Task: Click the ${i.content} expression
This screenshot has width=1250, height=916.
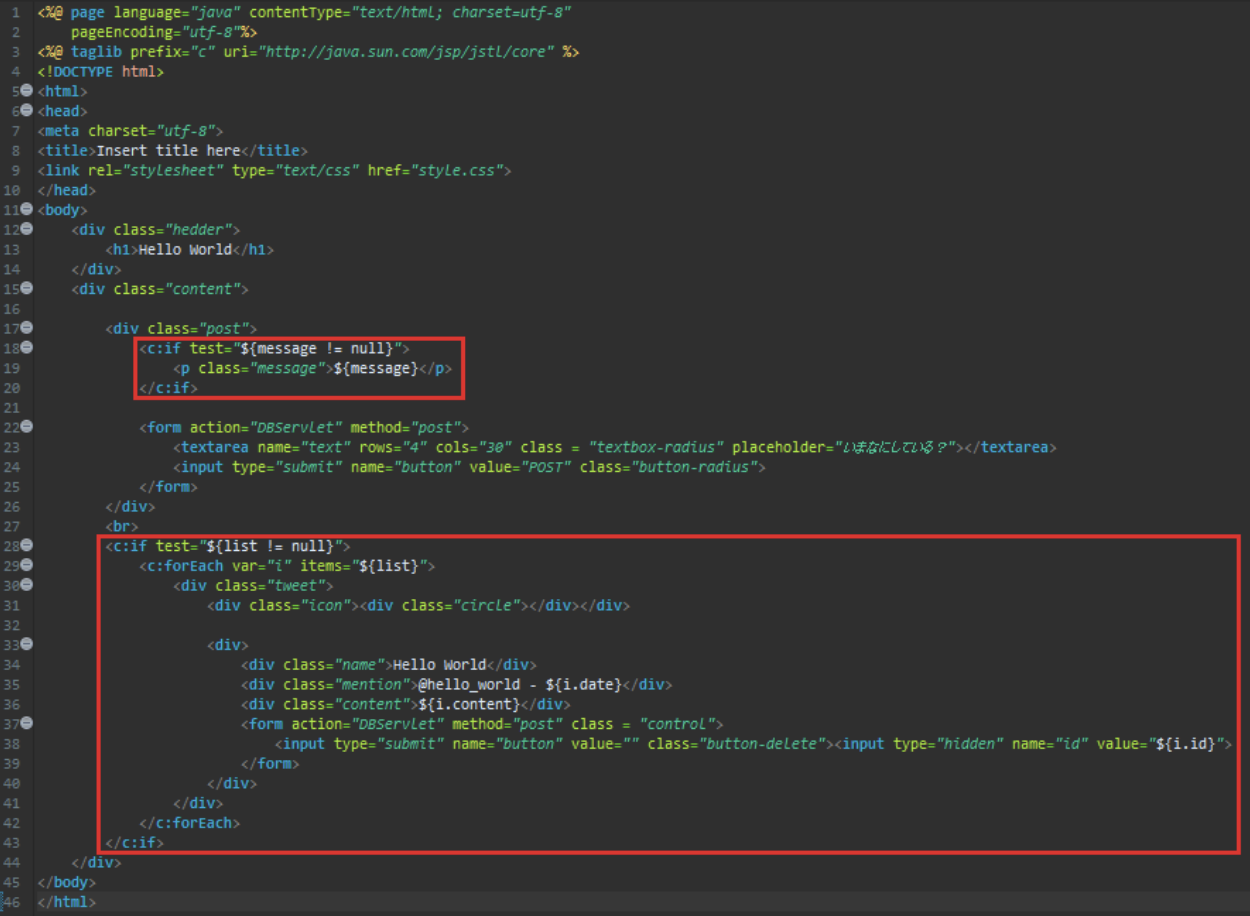Action: click(x=469, y=704)
